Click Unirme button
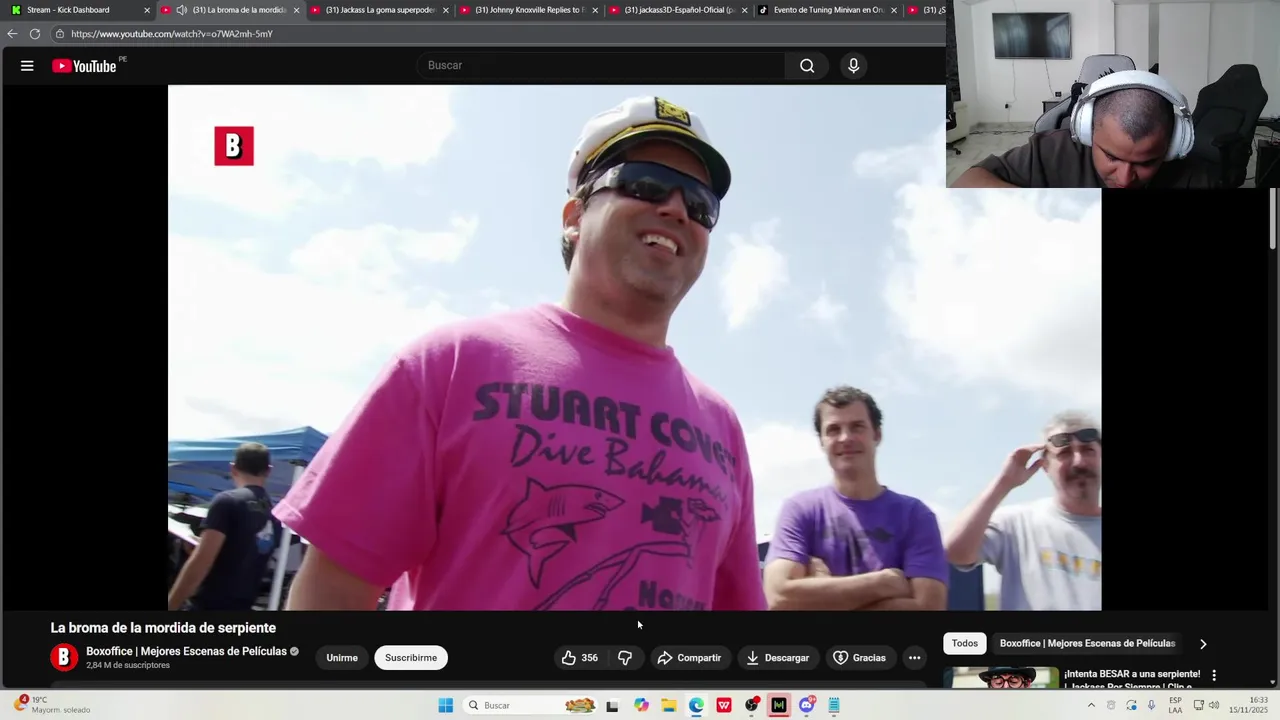 point(342,658)
